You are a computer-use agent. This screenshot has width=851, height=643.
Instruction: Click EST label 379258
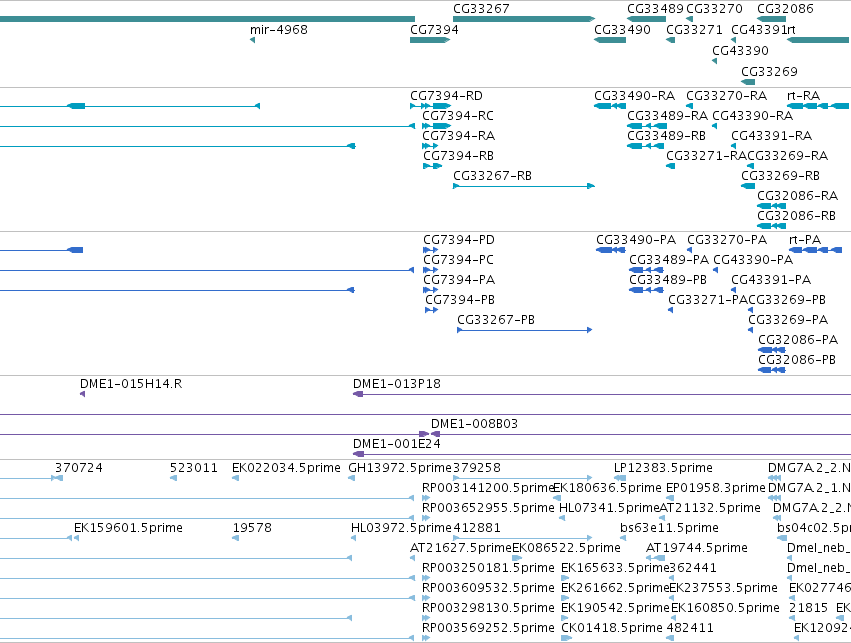tap(477, 468)
